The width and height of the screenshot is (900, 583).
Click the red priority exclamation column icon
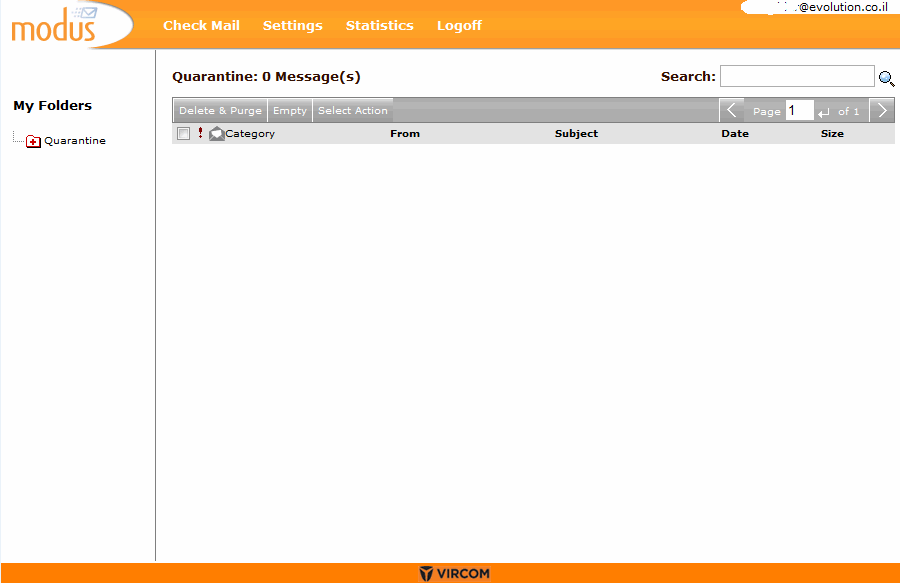tap(200, 133)
